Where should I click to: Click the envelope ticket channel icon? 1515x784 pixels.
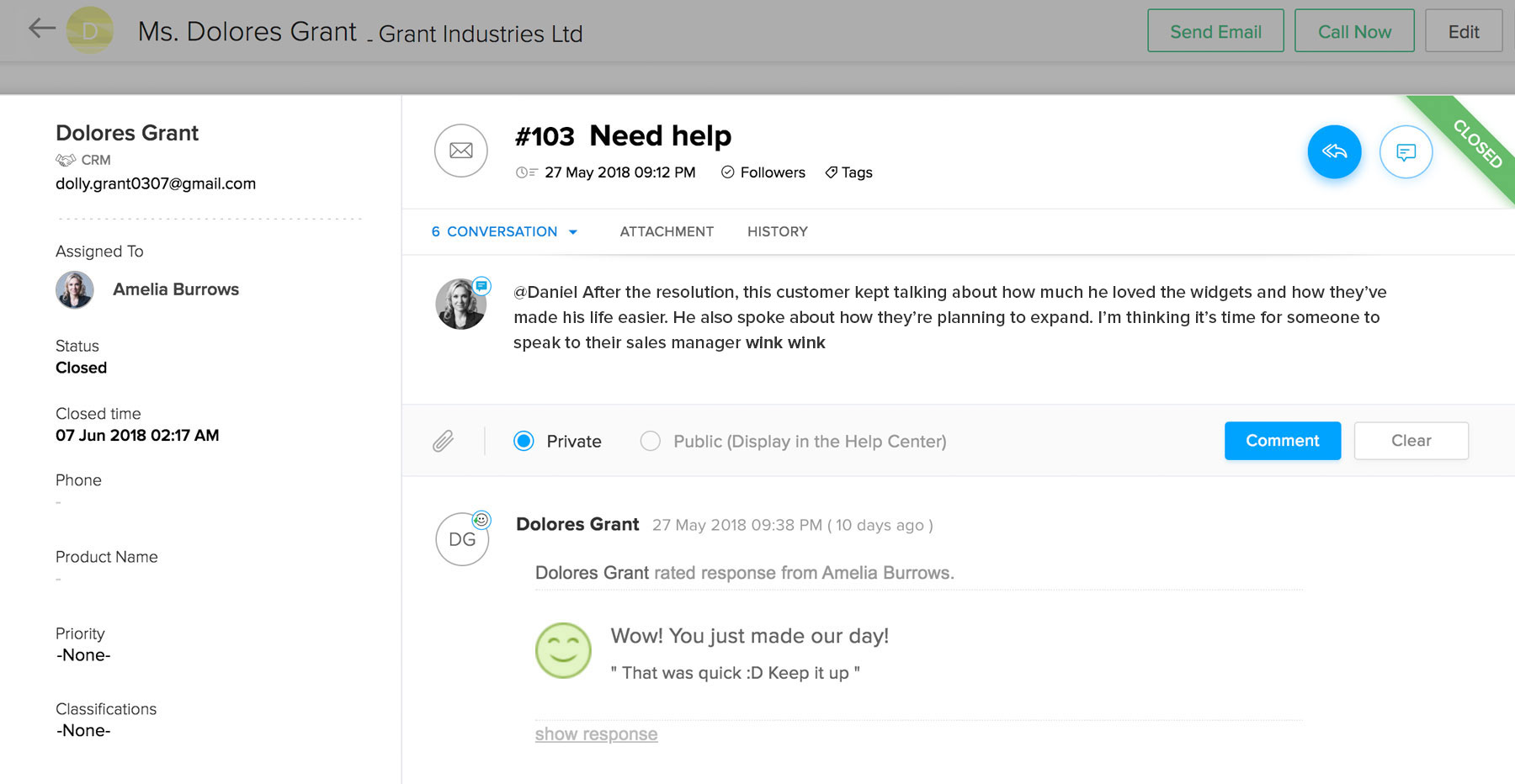click(460, 151)
